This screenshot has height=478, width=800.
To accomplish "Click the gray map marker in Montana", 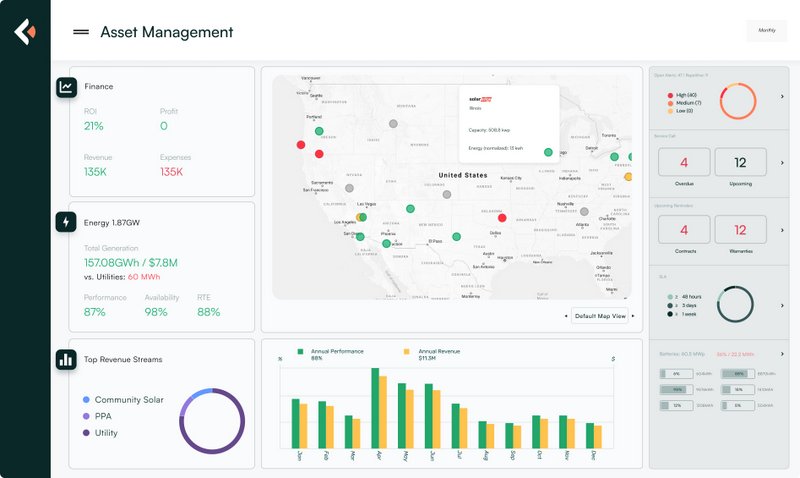I will (392, 124).
